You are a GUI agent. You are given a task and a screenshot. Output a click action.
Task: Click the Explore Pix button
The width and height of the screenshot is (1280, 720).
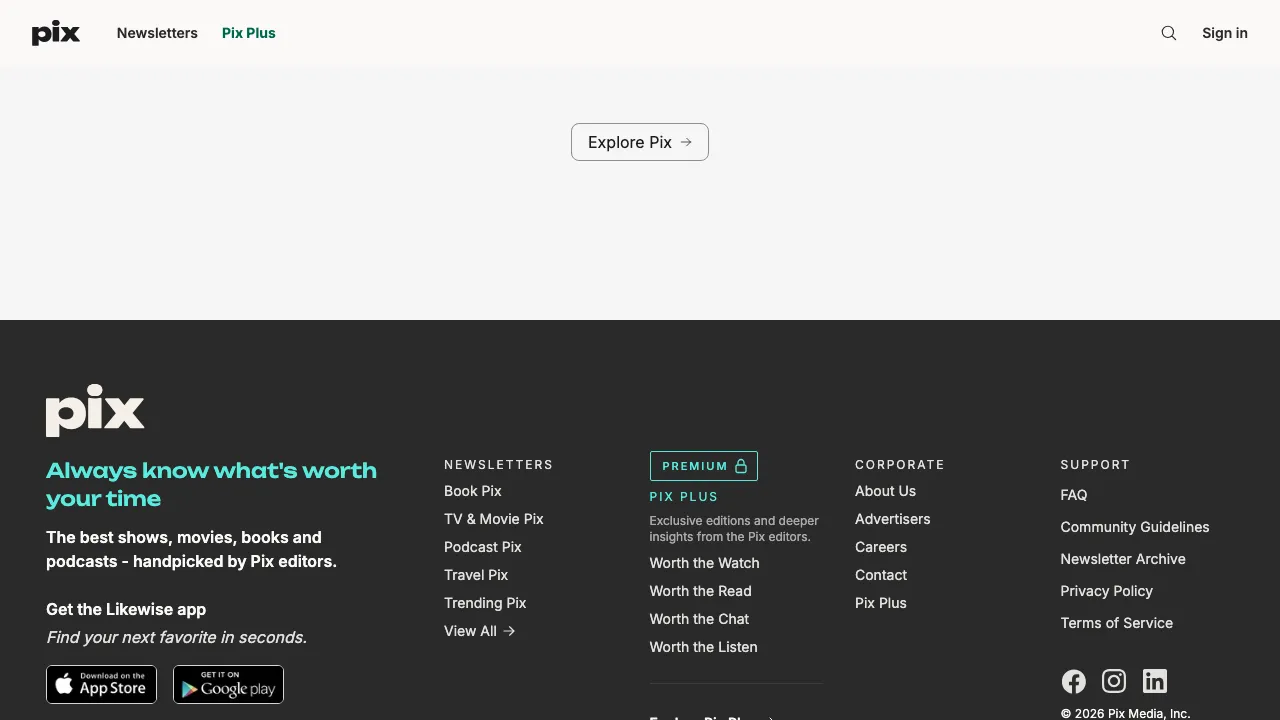coord(640,142)
